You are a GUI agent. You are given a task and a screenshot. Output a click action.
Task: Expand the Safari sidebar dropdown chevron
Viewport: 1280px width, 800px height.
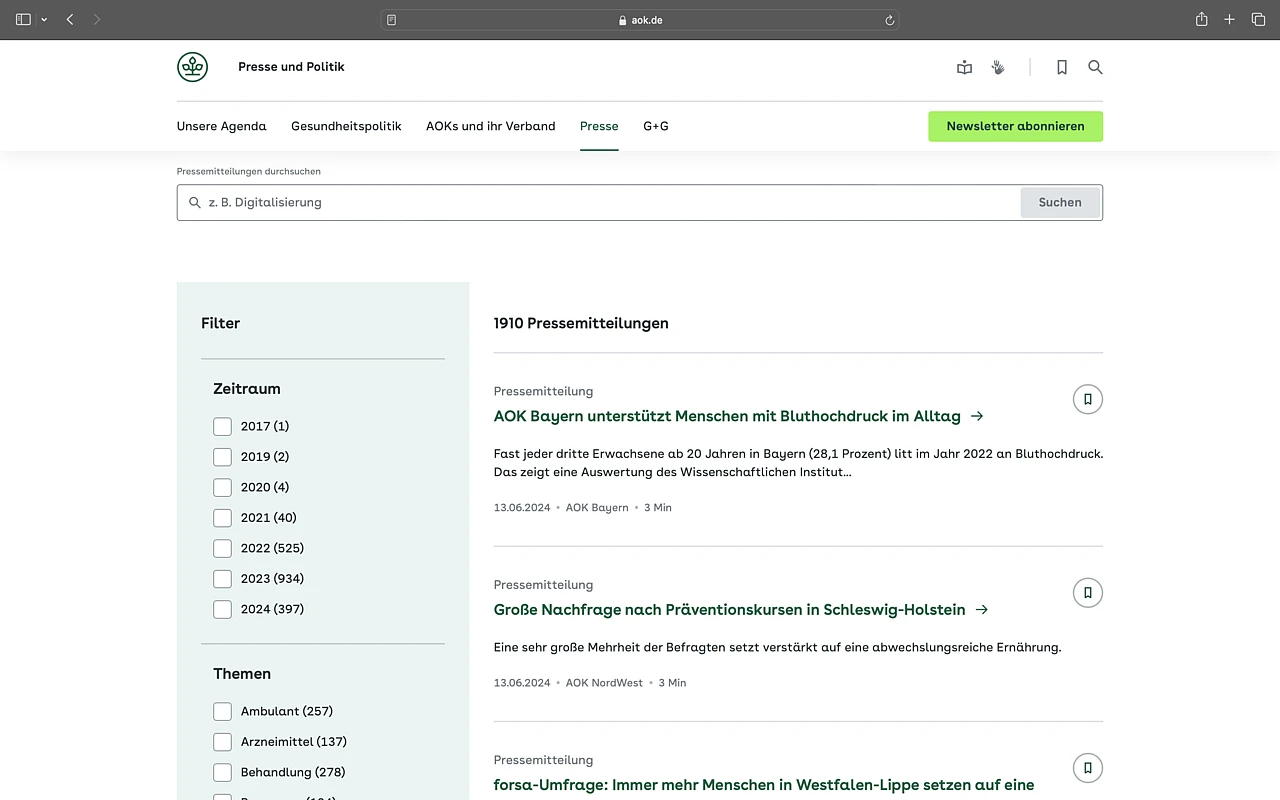(x=44, y=20)
